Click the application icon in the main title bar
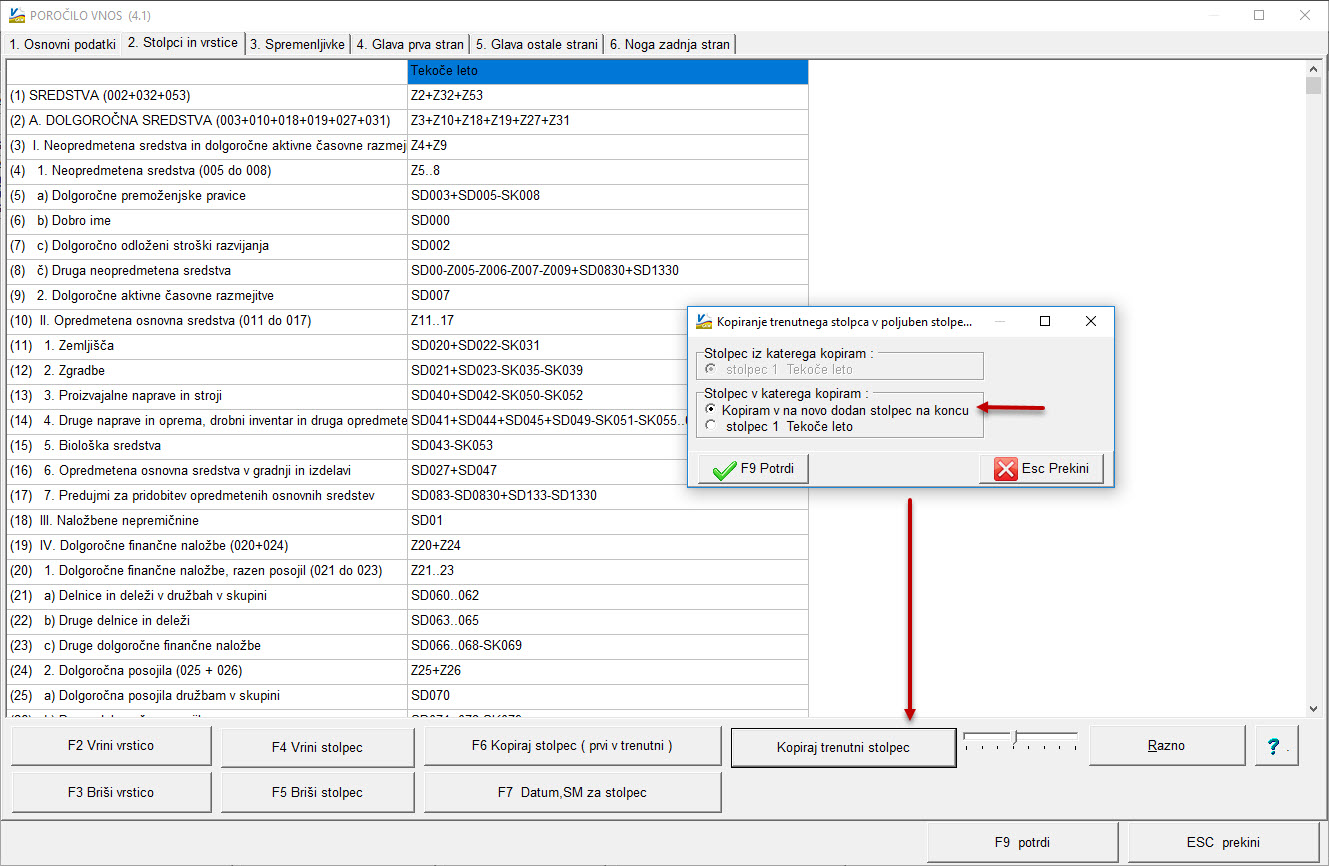 click(x=17, y=15)
